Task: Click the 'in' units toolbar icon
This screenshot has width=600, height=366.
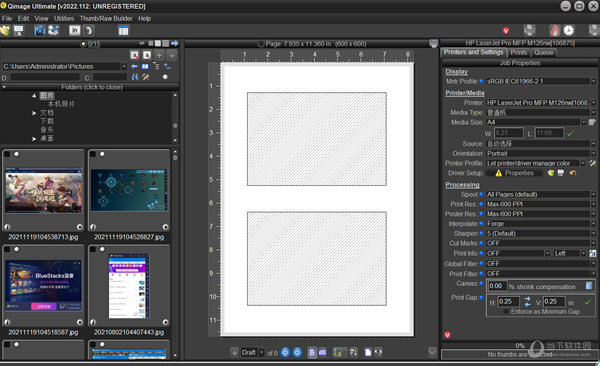Action: tap(74, 30)
